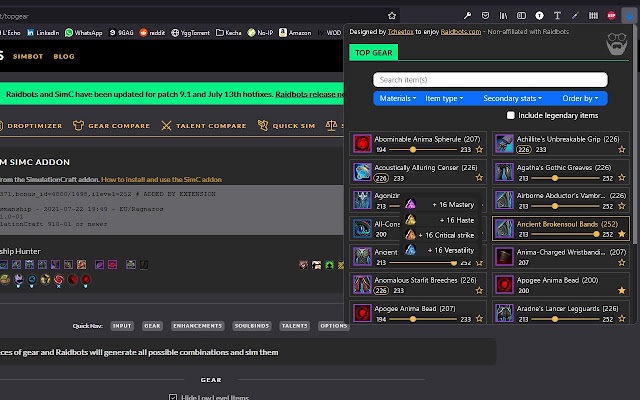Open the key password manager extension icon
640x400 pixels.
click(x=467, y=16)
